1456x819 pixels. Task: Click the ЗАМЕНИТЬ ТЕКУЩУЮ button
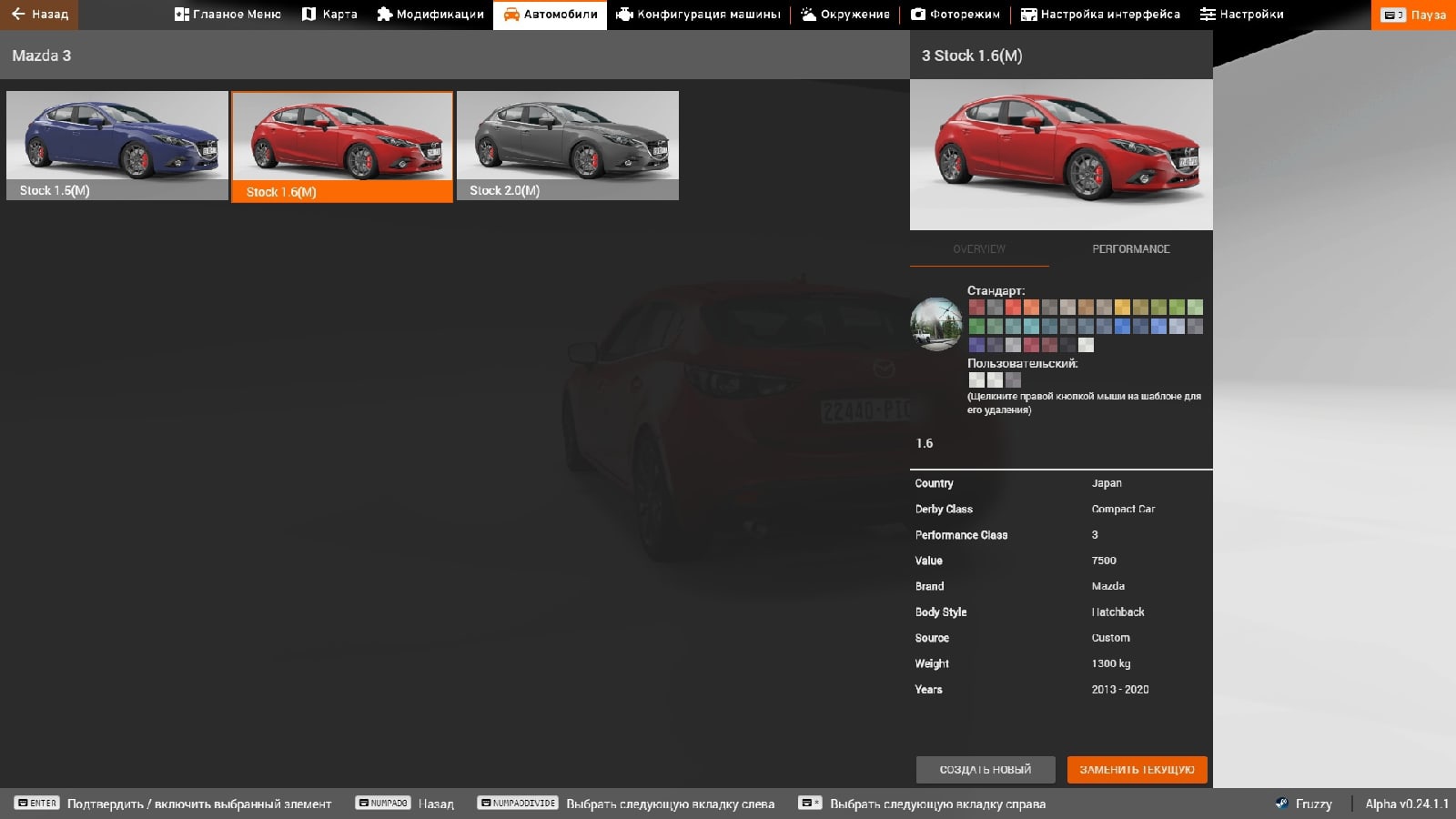(1137, 770)
